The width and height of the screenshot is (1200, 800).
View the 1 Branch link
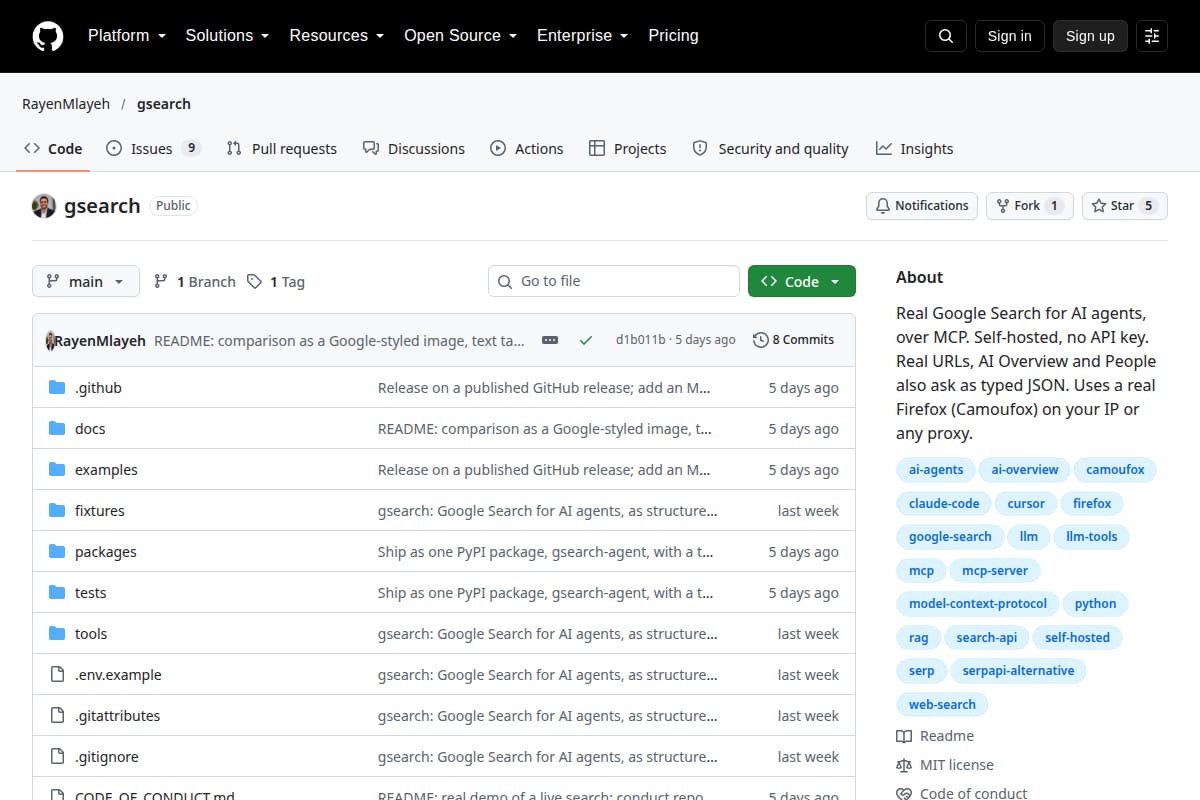point(194,282)
